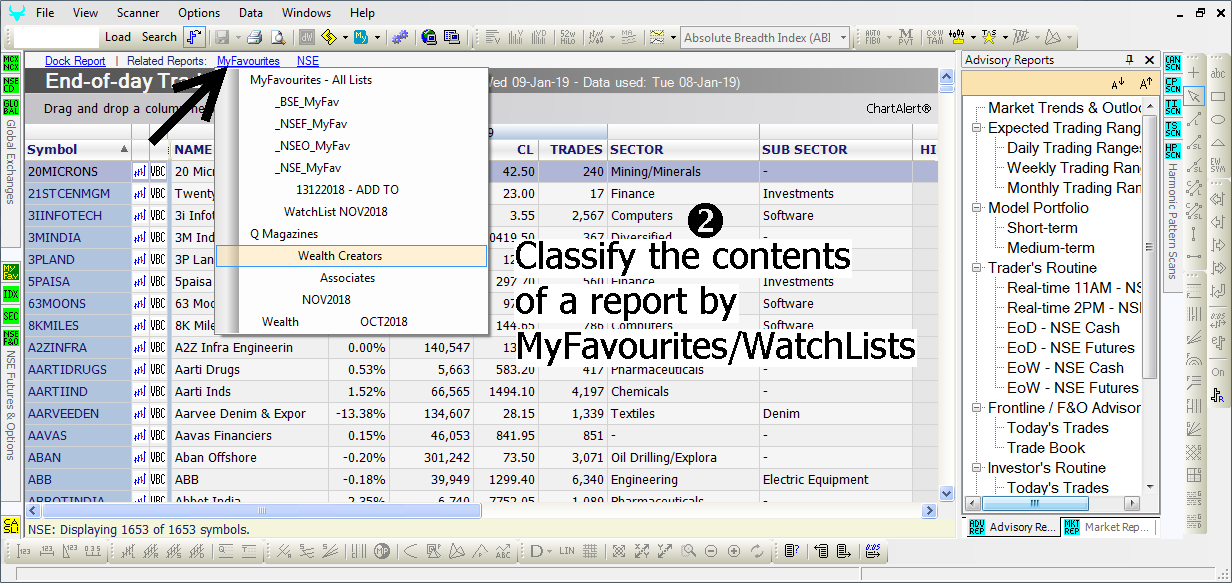Click the NSE related reports link
Image resolution: width=1232 pixels, height=583 pixels.
[307, 61]
